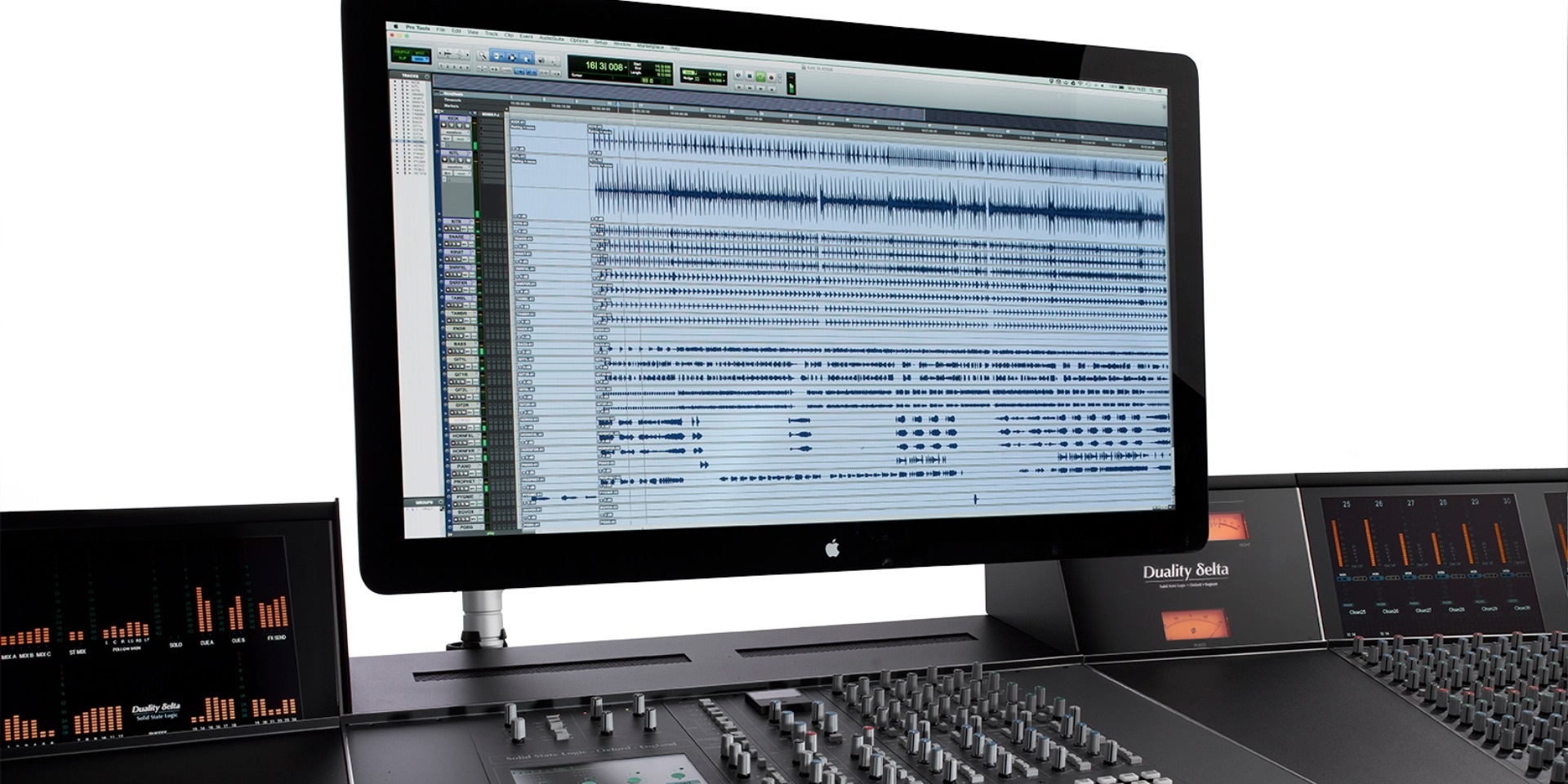Click the Stop transport button
The height and width of the screenshot is (784, 1568).
pos(749,76)
